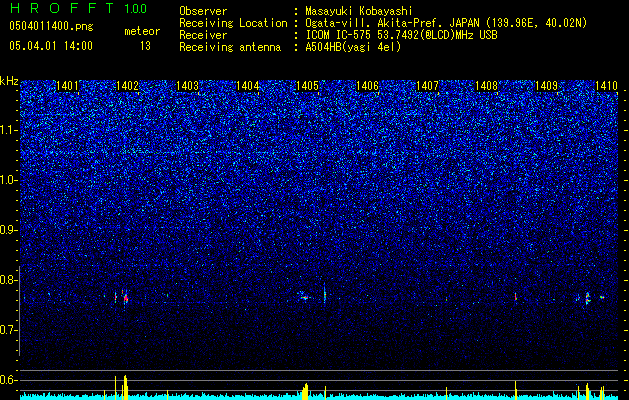Image resolution: width=629 pixels, height=400 pixels.
Task: Click antenna value A504HB(yagi 4el)
Action: 353,47
